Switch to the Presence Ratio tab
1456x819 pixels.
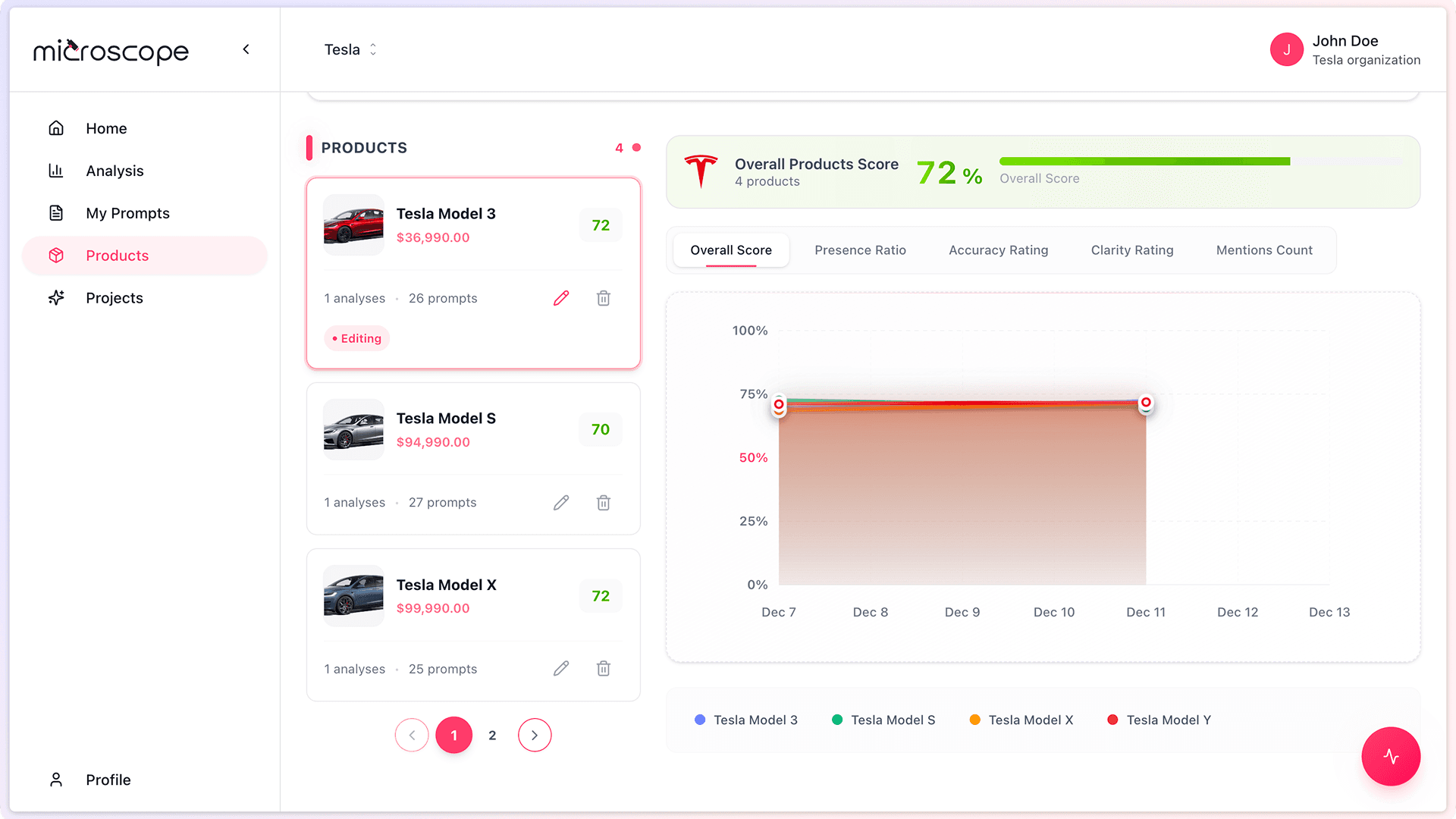click(x=860, y=250)
